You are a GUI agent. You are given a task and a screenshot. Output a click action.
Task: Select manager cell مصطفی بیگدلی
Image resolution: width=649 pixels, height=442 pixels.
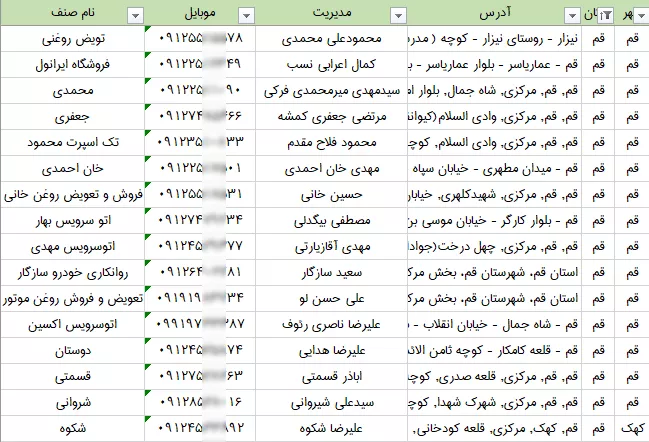point(331,221)
